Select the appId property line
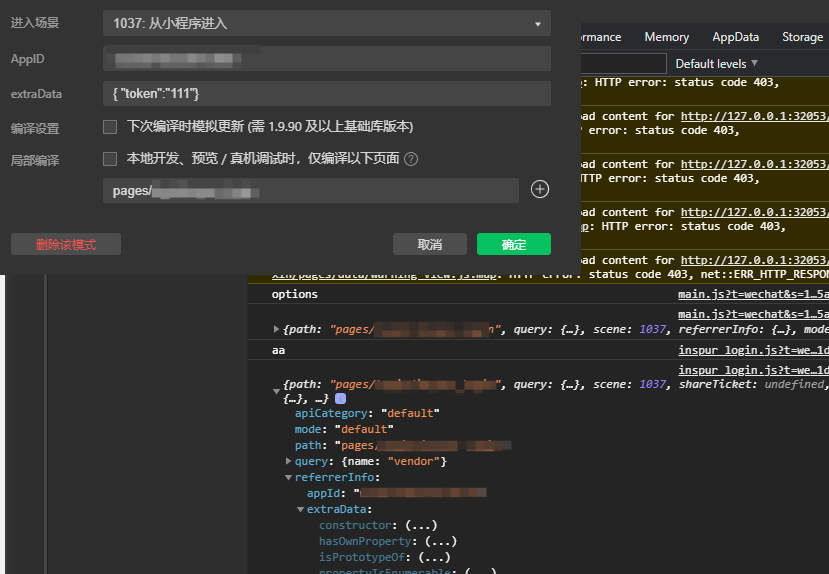Viewport: 829px width, 574px height. click(397, 493)
